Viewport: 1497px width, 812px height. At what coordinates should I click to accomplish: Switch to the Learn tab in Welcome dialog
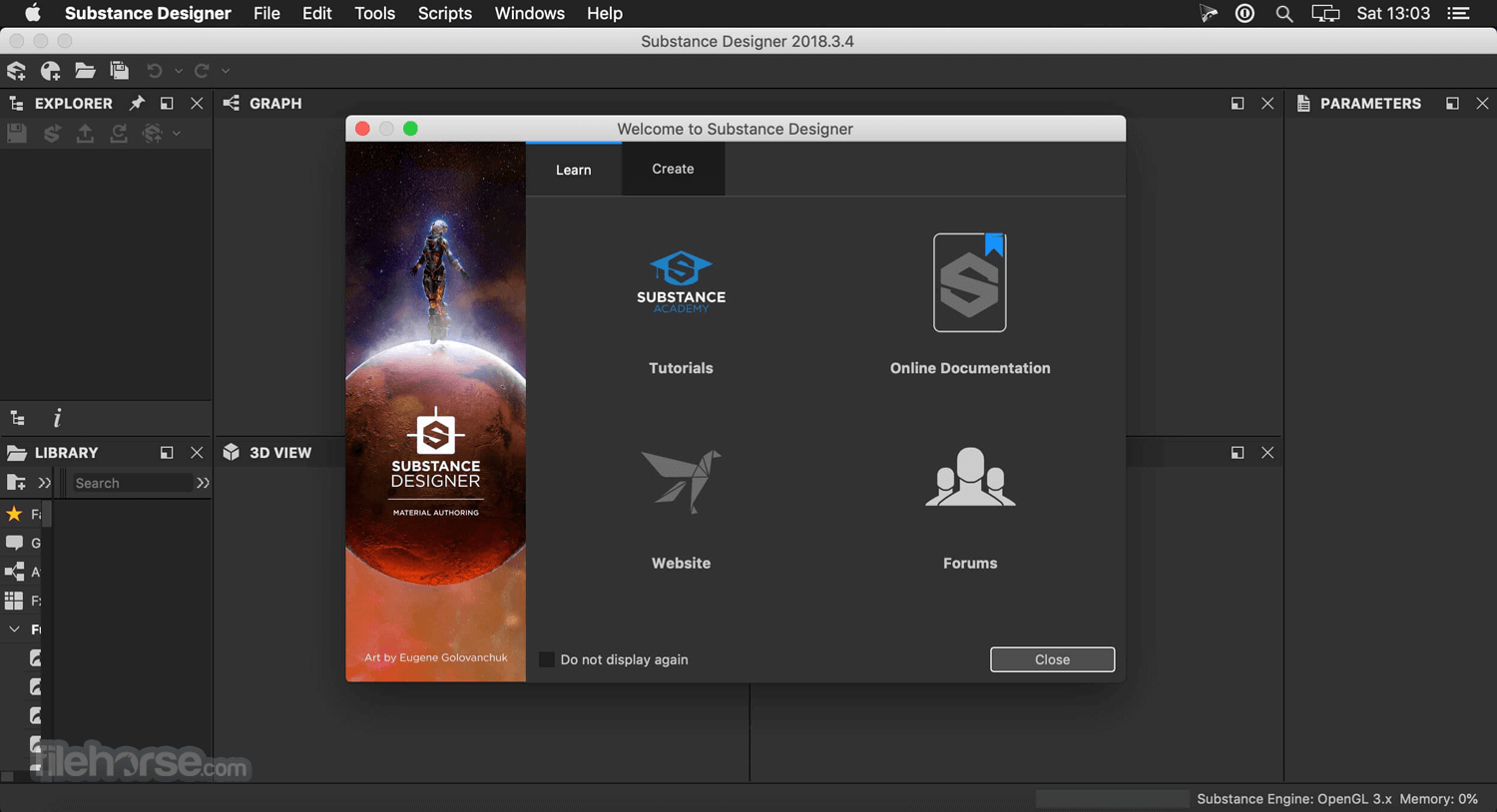574,170
